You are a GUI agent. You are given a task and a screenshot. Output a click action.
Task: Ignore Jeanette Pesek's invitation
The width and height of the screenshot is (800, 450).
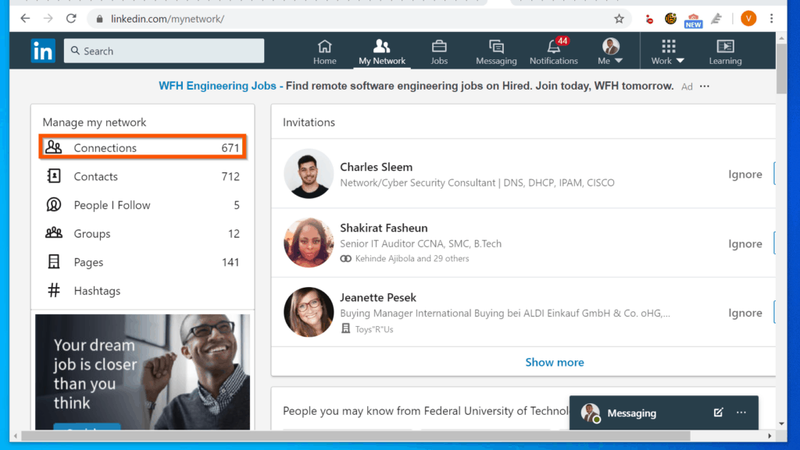(745, 313)
